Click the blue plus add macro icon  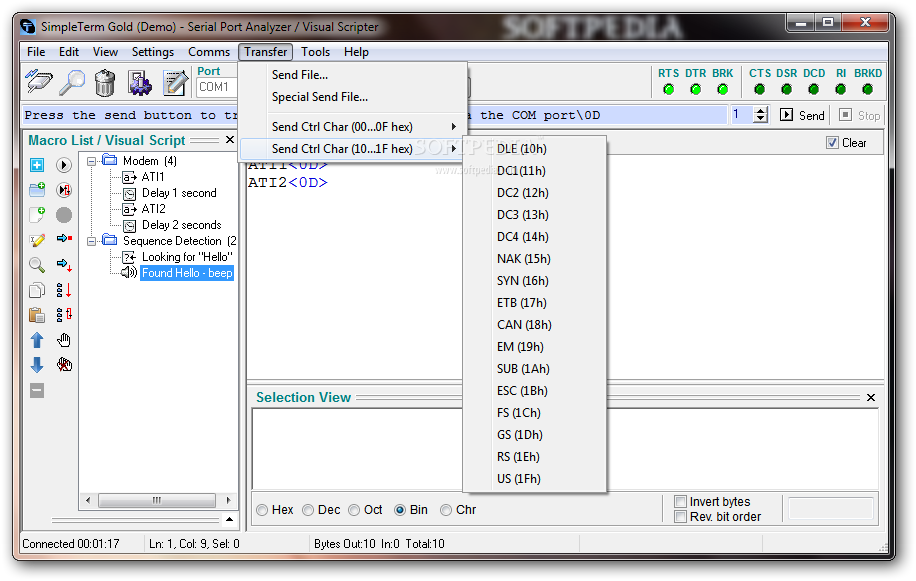coord(37,165)
